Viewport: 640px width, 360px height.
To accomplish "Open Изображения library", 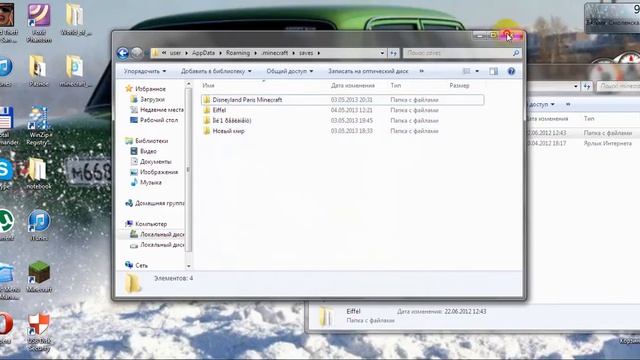I will [x=159, y=172].
